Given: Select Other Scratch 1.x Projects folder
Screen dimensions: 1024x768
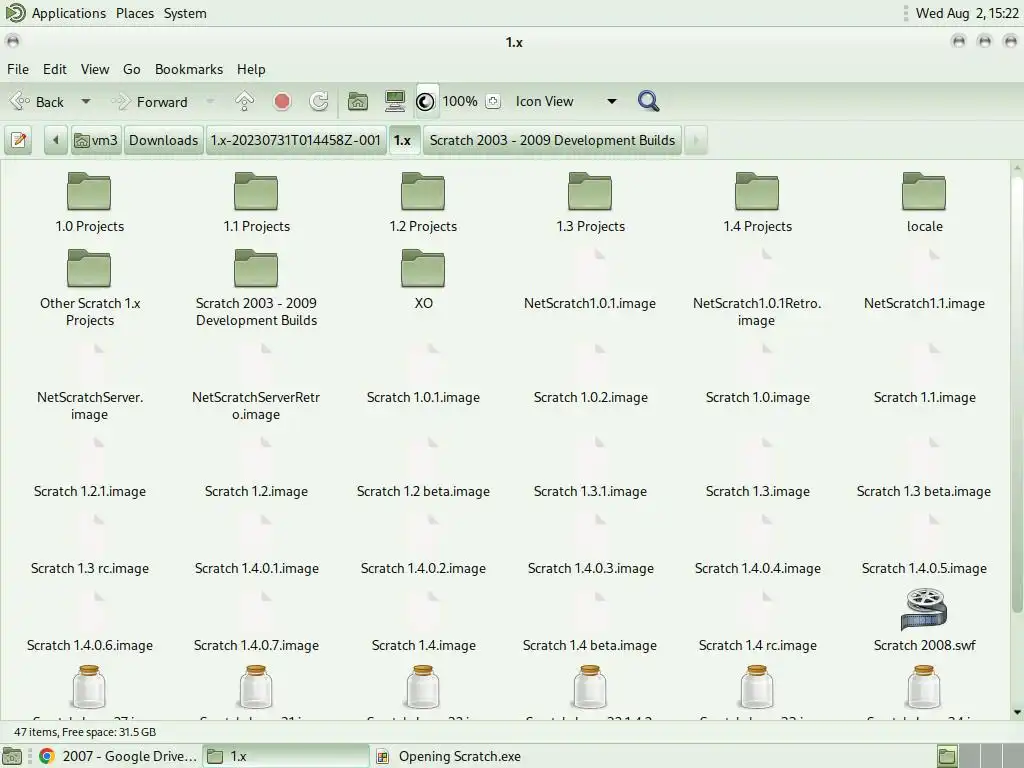Looking at the screenshot, I should coord(89,268).
